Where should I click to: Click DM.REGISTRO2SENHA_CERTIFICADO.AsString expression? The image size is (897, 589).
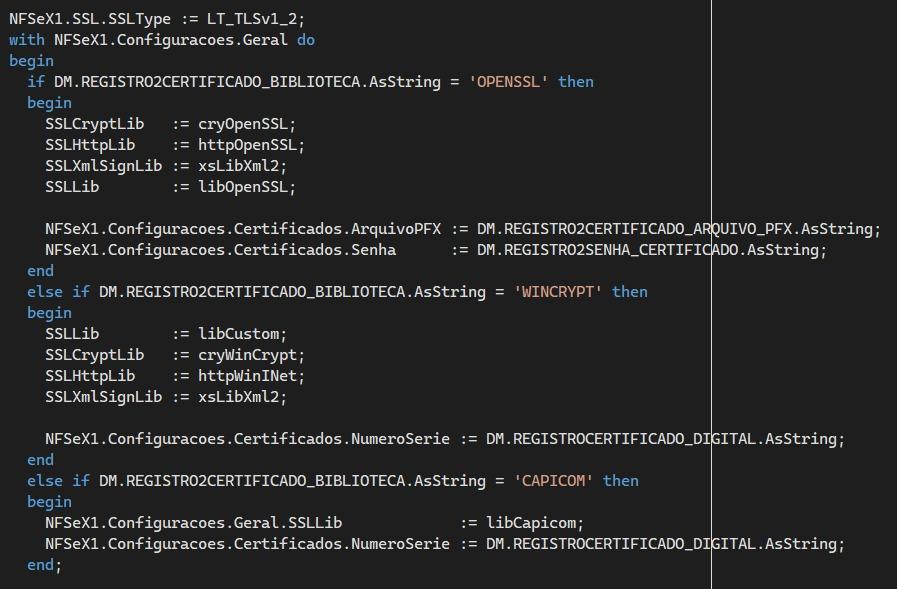point(648,250)
